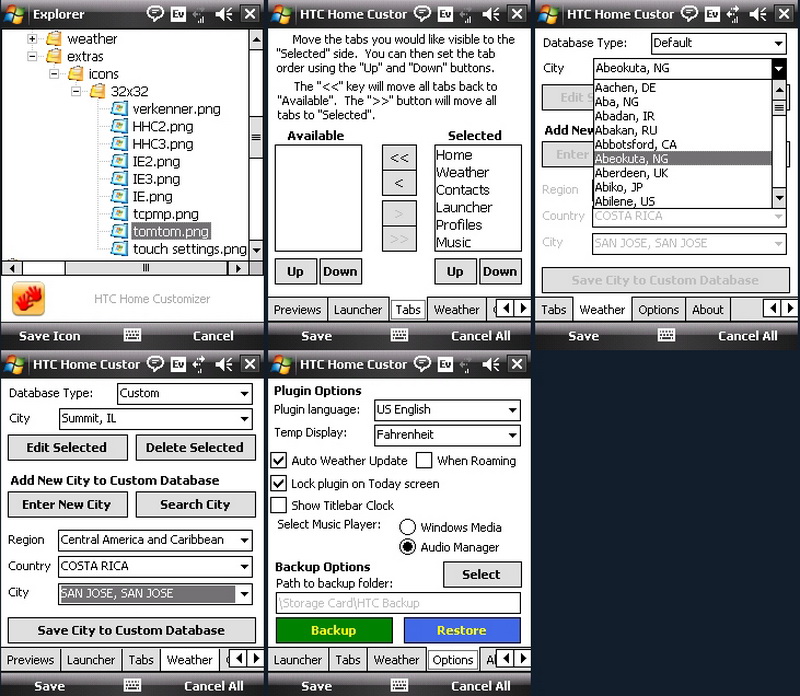The width and height of the screenshot is (800, 696).
Task: Click the Save Icon softkey
Action: (x=49, y=336)
